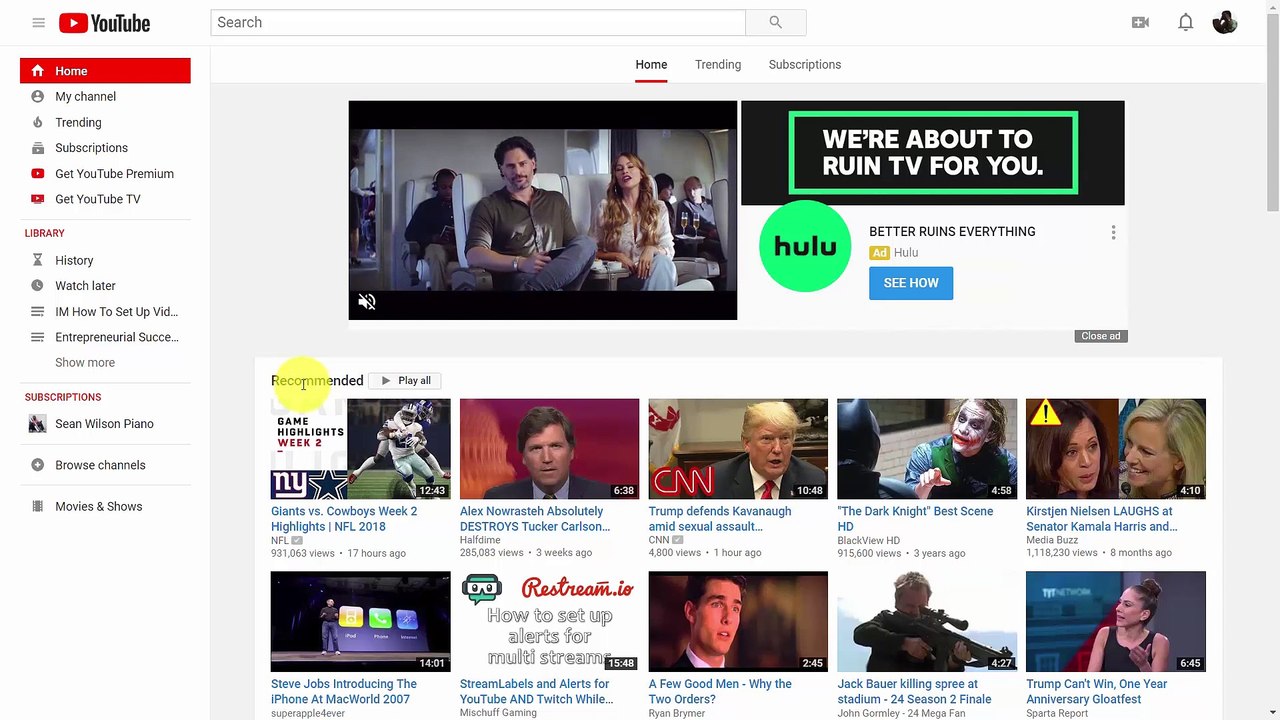1280x720 pixels.
Task: Open the notifications bell
Action: click(x=1185, y=22)
